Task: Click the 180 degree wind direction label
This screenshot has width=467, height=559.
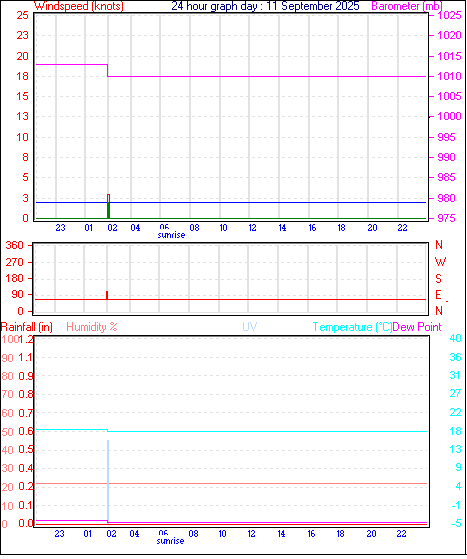Action: (15, 278)
